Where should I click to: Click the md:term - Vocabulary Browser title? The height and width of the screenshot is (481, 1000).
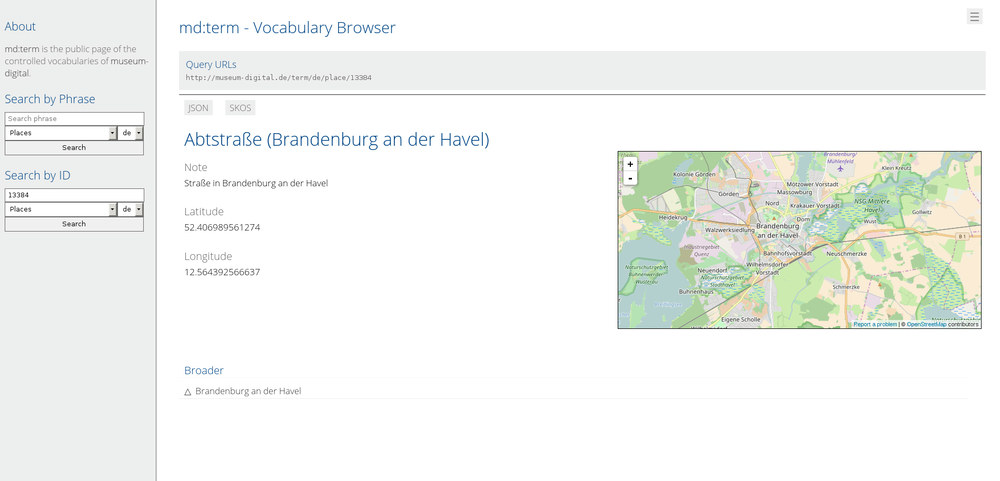287,28
